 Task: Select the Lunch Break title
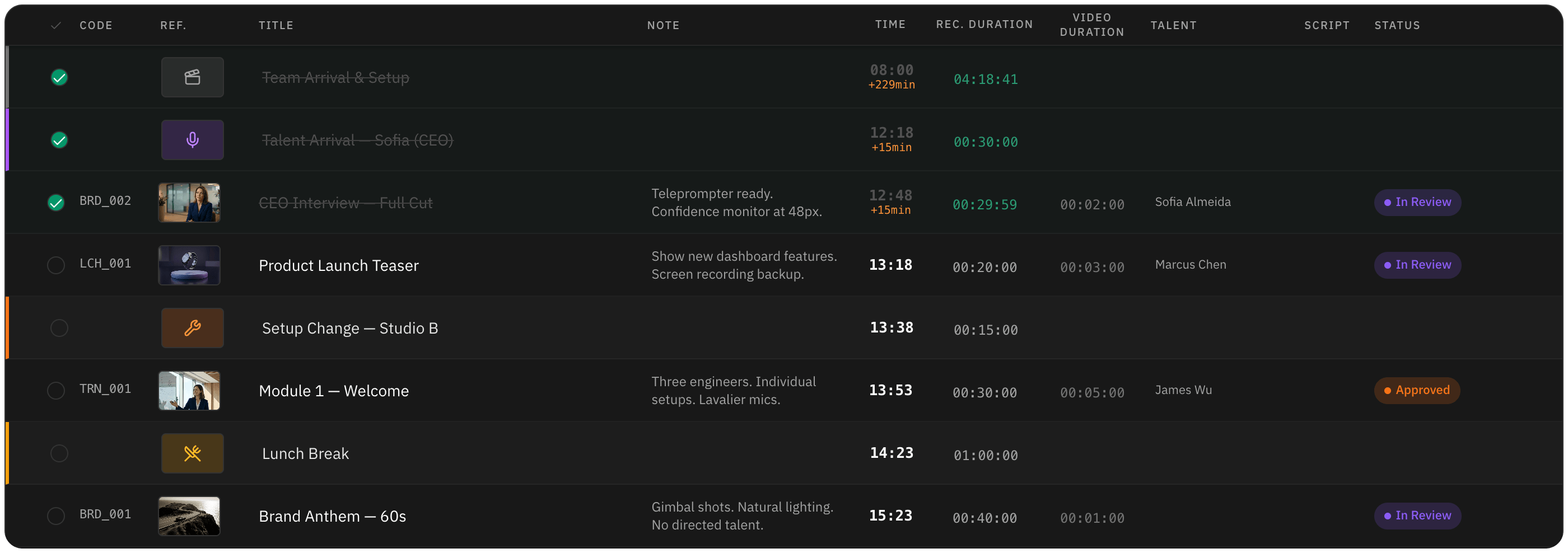point(306,454)
